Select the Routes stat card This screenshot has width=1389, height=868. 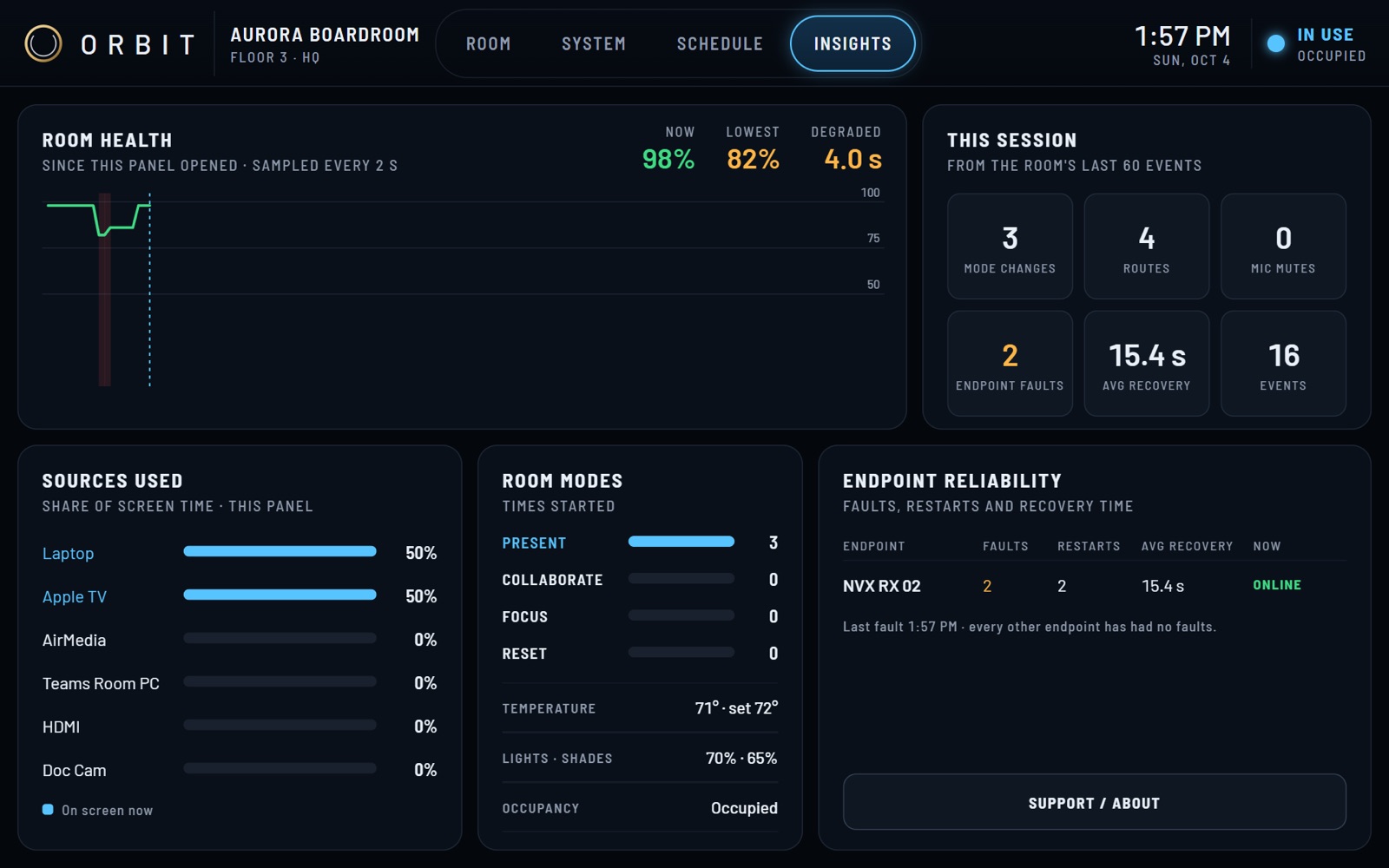(1147, 247)
